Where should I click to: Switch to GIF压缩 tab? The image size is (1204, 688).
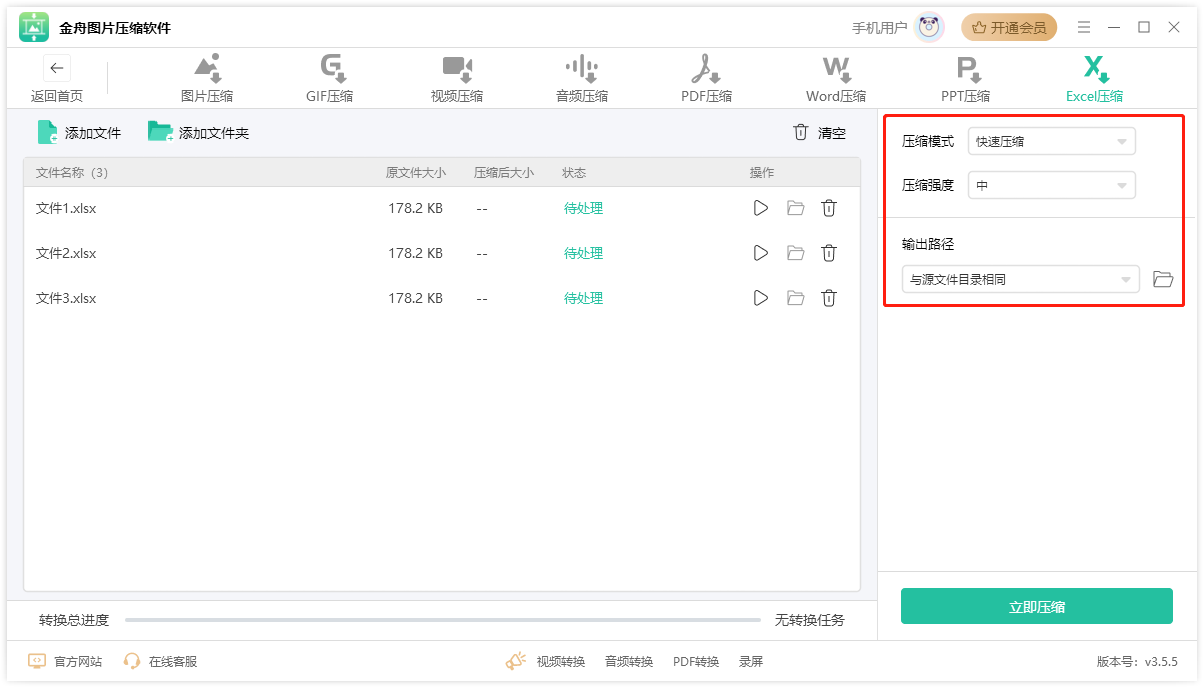click(330, 80)
